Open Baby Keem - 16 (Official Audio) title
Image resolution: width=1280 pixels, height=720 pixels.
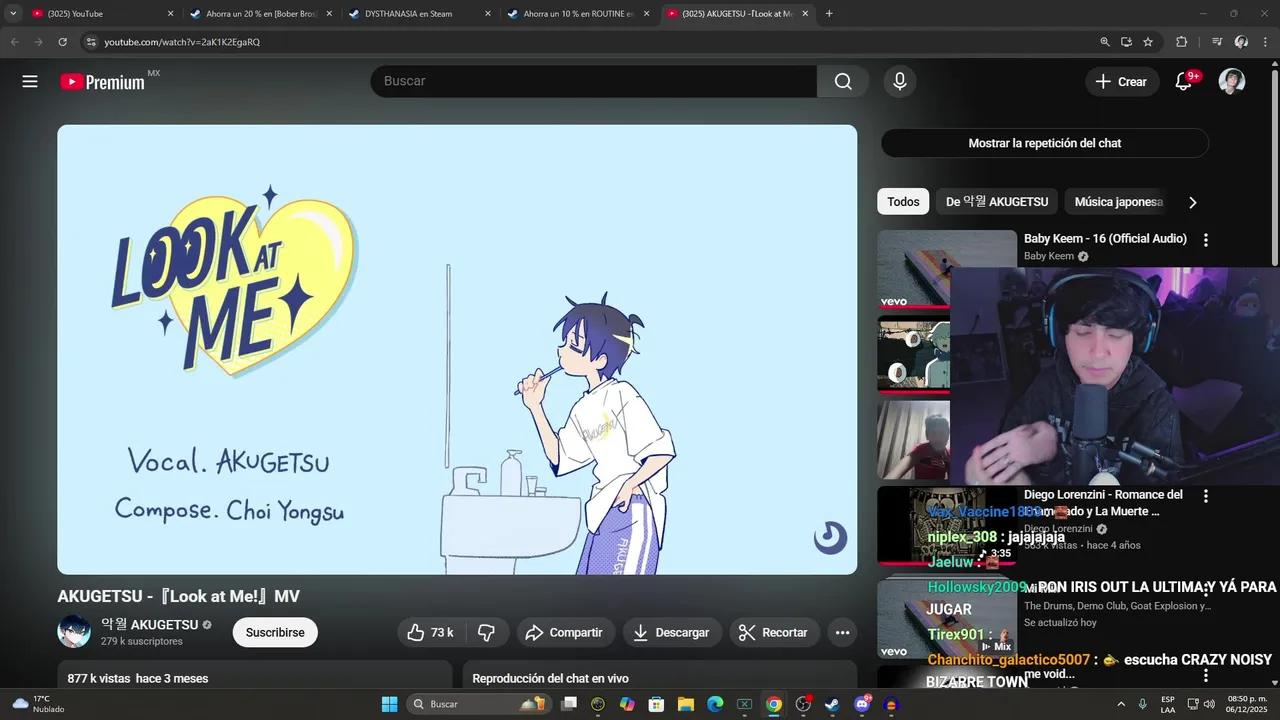point(1105,239)
